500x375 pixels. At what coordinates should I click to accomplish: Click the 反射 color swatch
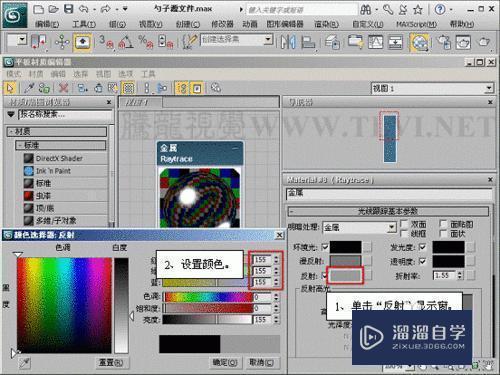(345, 275)
